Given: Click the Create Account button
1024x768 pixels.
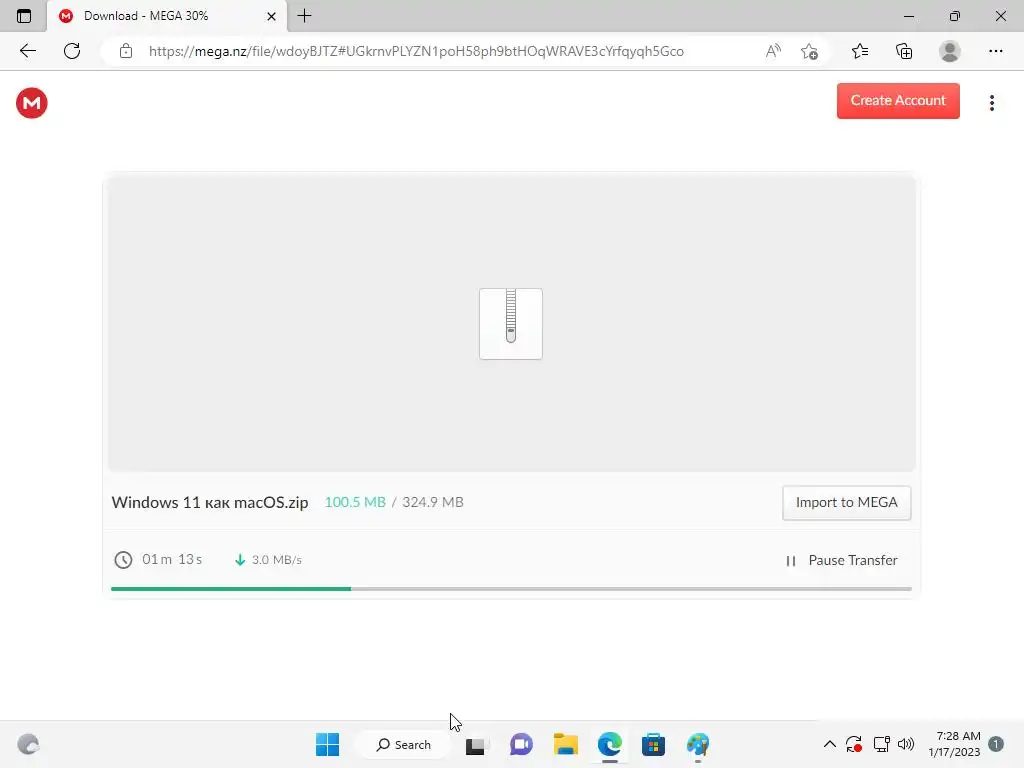Looking at the screenshot, I should click(898, 101).
